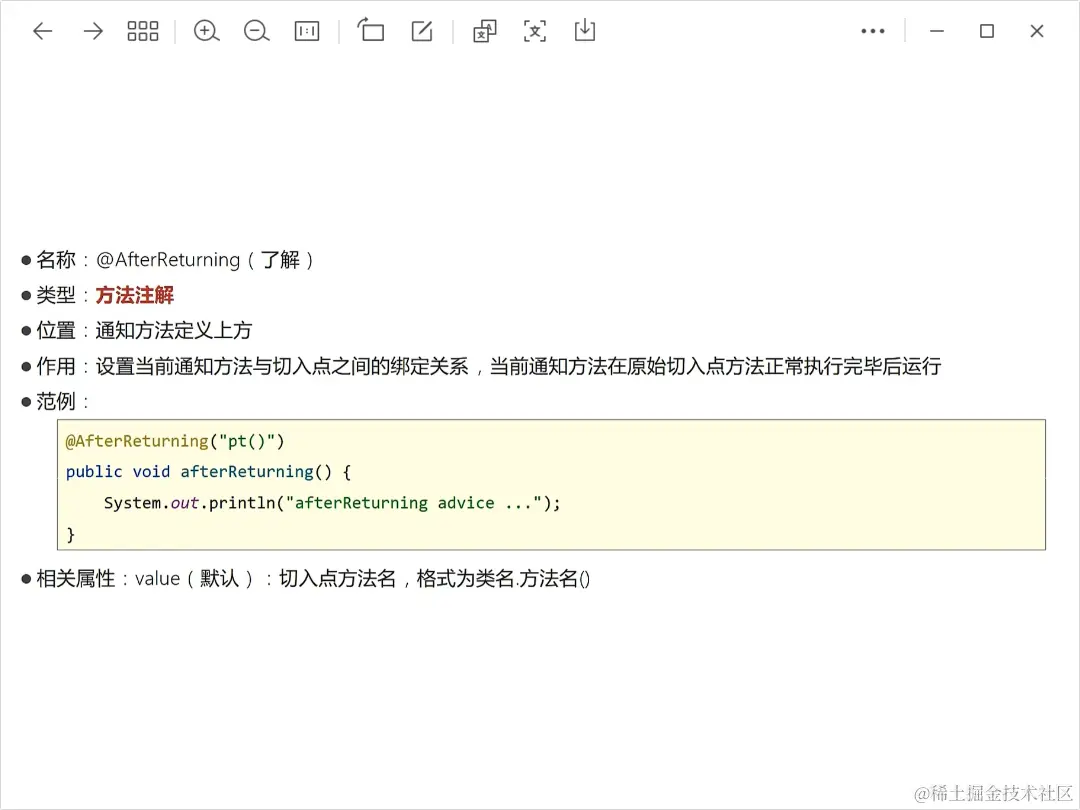Zoom in on the image

pos(206,31)
